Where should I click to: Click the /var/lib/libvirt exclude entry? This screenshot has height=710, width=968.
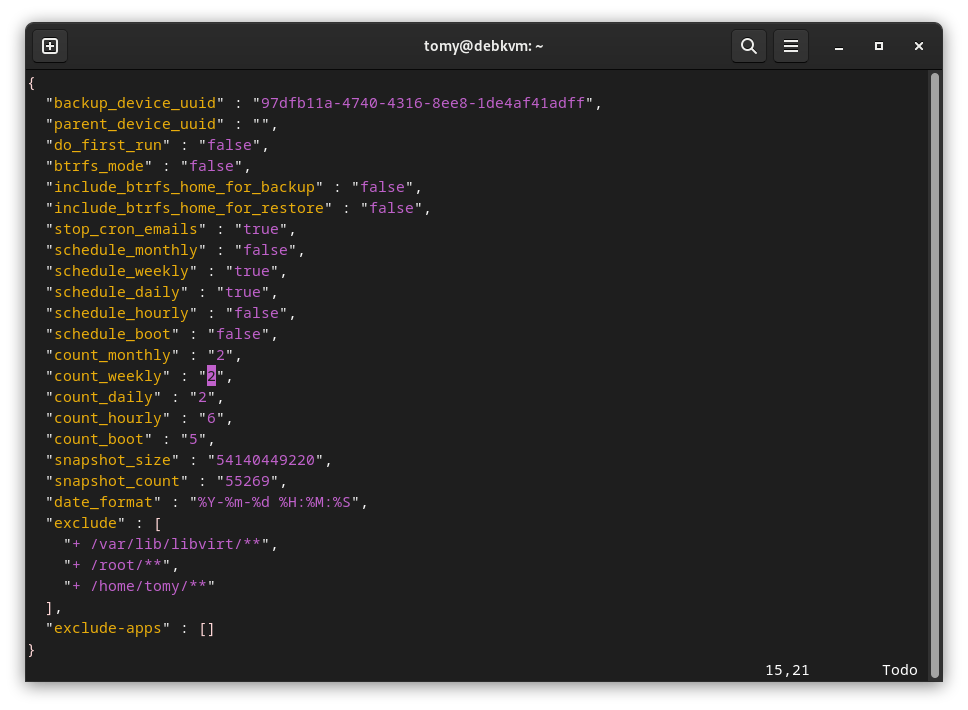(170, 544)
